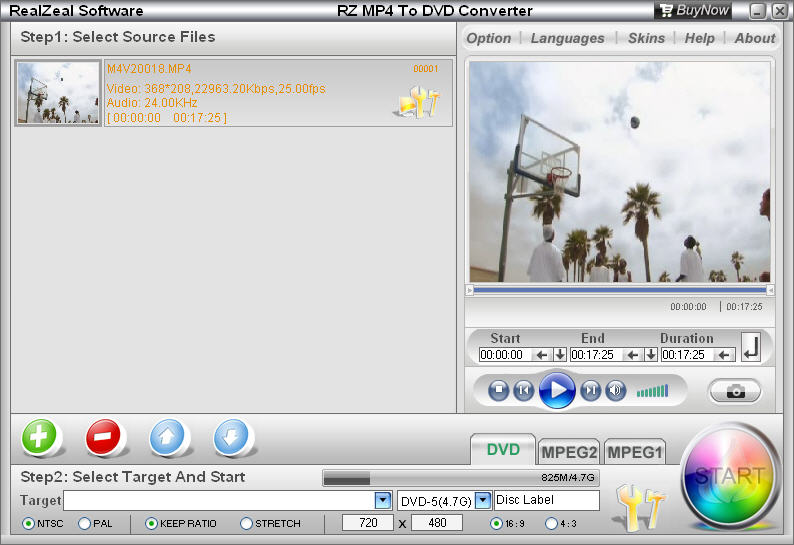
Task: Move the file up with the up arrow icon
Action: 167,437
